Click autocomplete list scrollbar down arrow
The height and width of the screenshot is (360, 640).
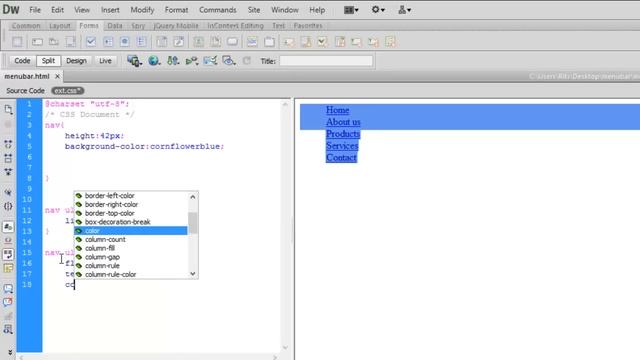[x=193, y=274]
